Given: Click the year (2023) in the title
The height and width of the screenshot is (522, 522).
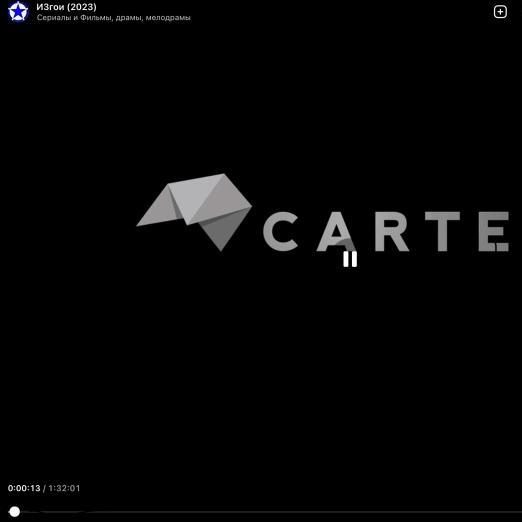Looking at the screenshot, I should [82, 7].
